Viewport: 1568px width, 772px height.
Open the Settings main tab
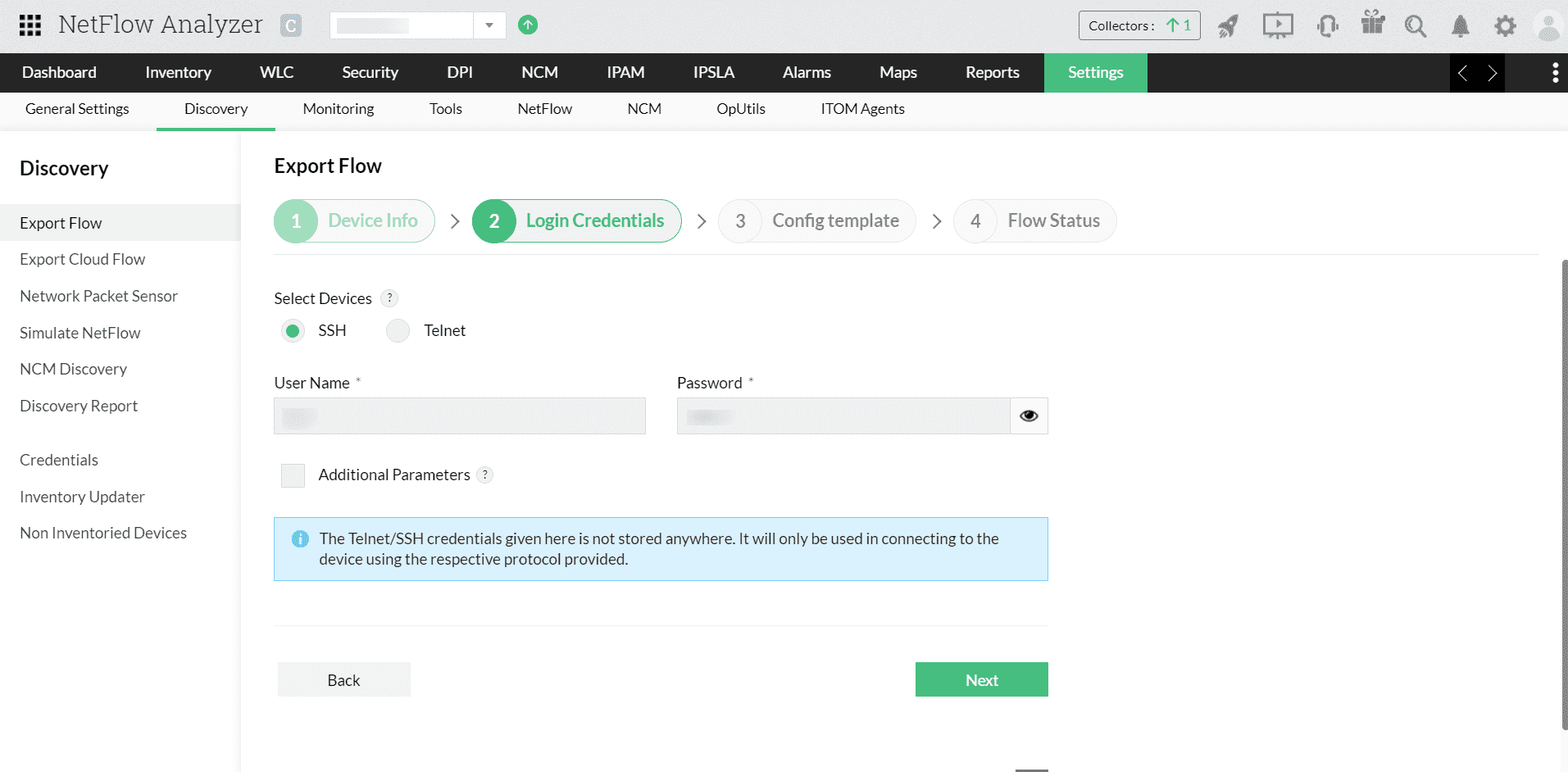click(x=1096, y=73)
